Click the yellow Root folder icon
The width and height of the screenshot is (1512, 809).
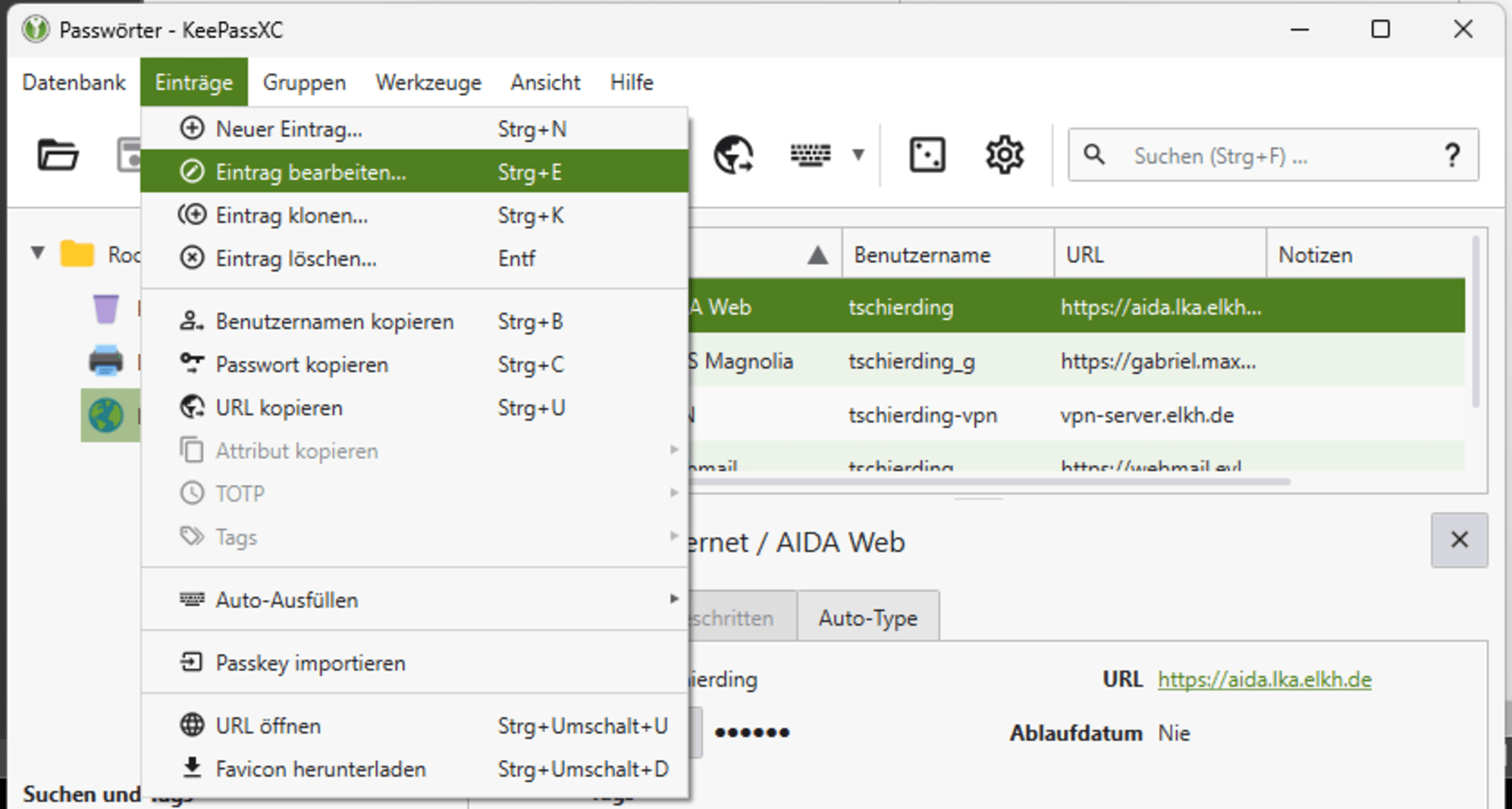[x=77, y=254]
